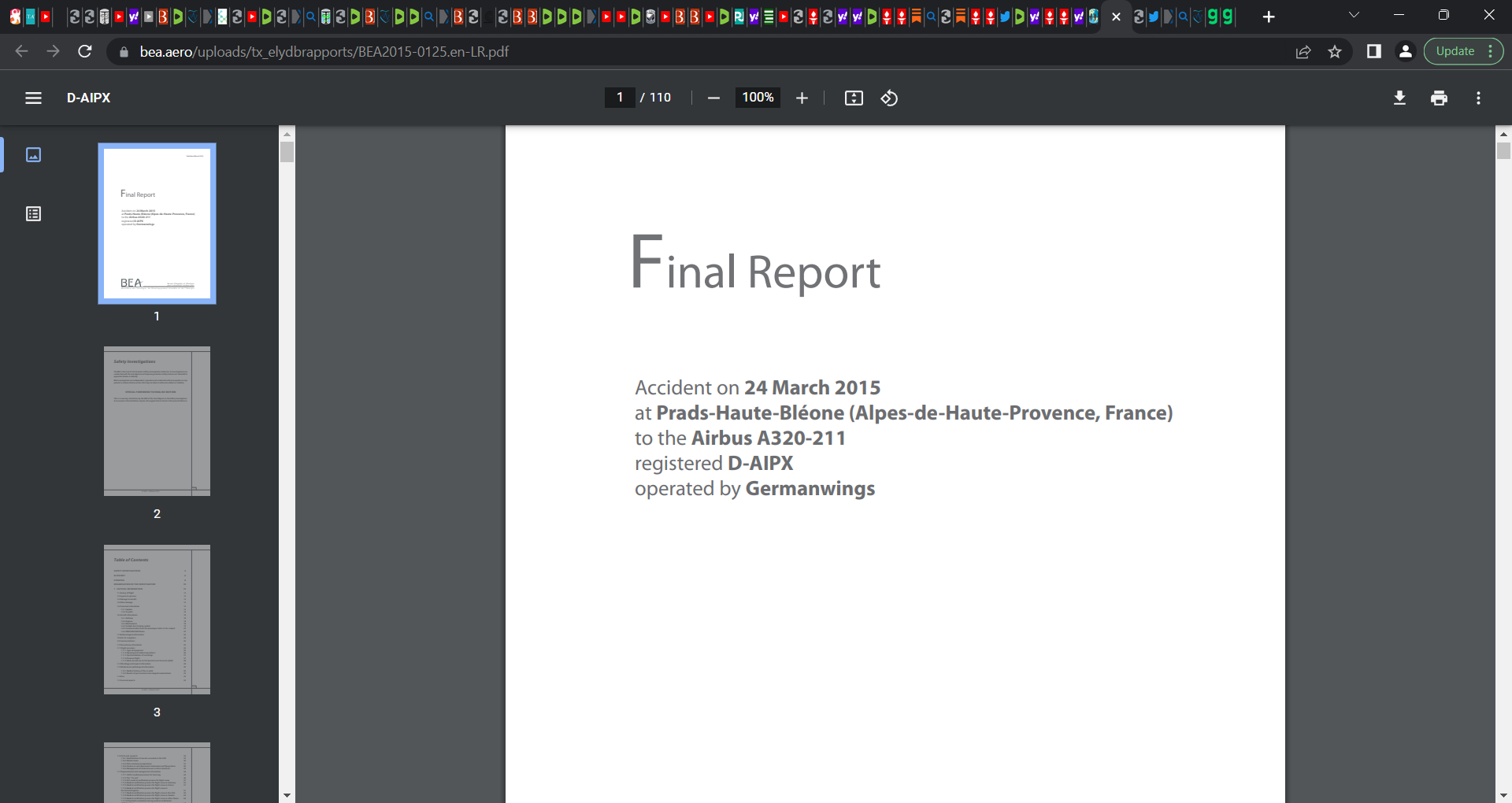This screenshot has height=803, width=1512.
Task: Rotate the document counterclockwise
Action: click(889, 98)
